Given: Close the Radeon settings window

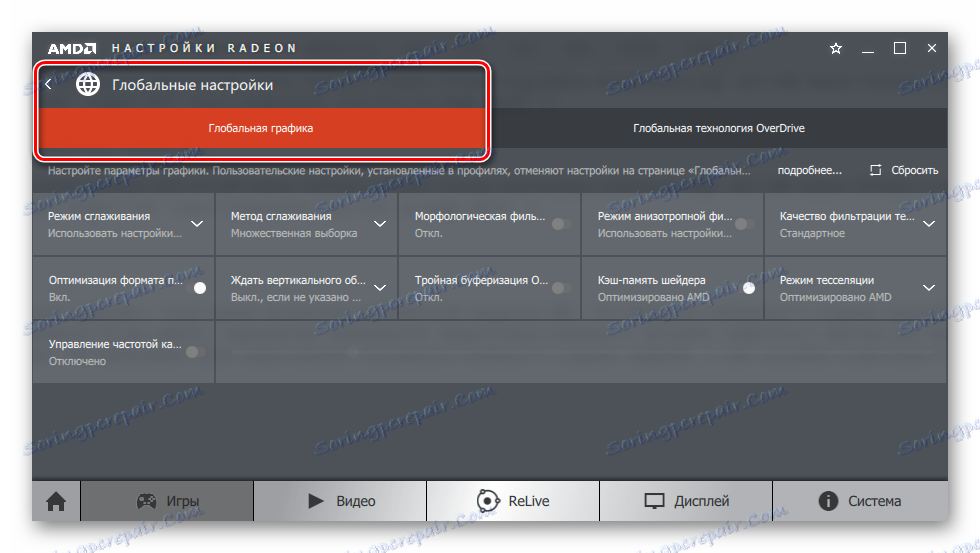Looking at the screenshot, I should [x=931, y=48].
